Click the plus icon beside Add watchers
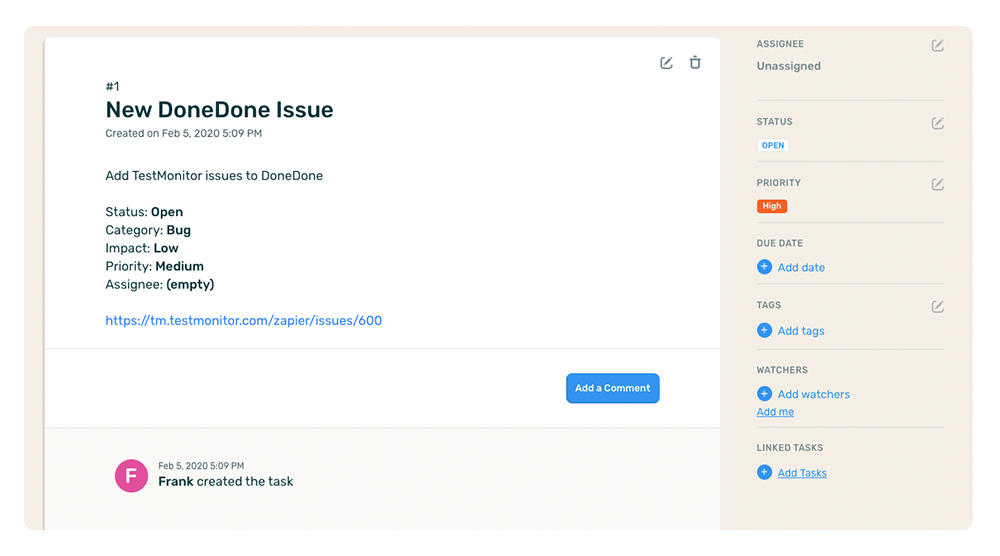1000x556 pixels. coord(764,394)
